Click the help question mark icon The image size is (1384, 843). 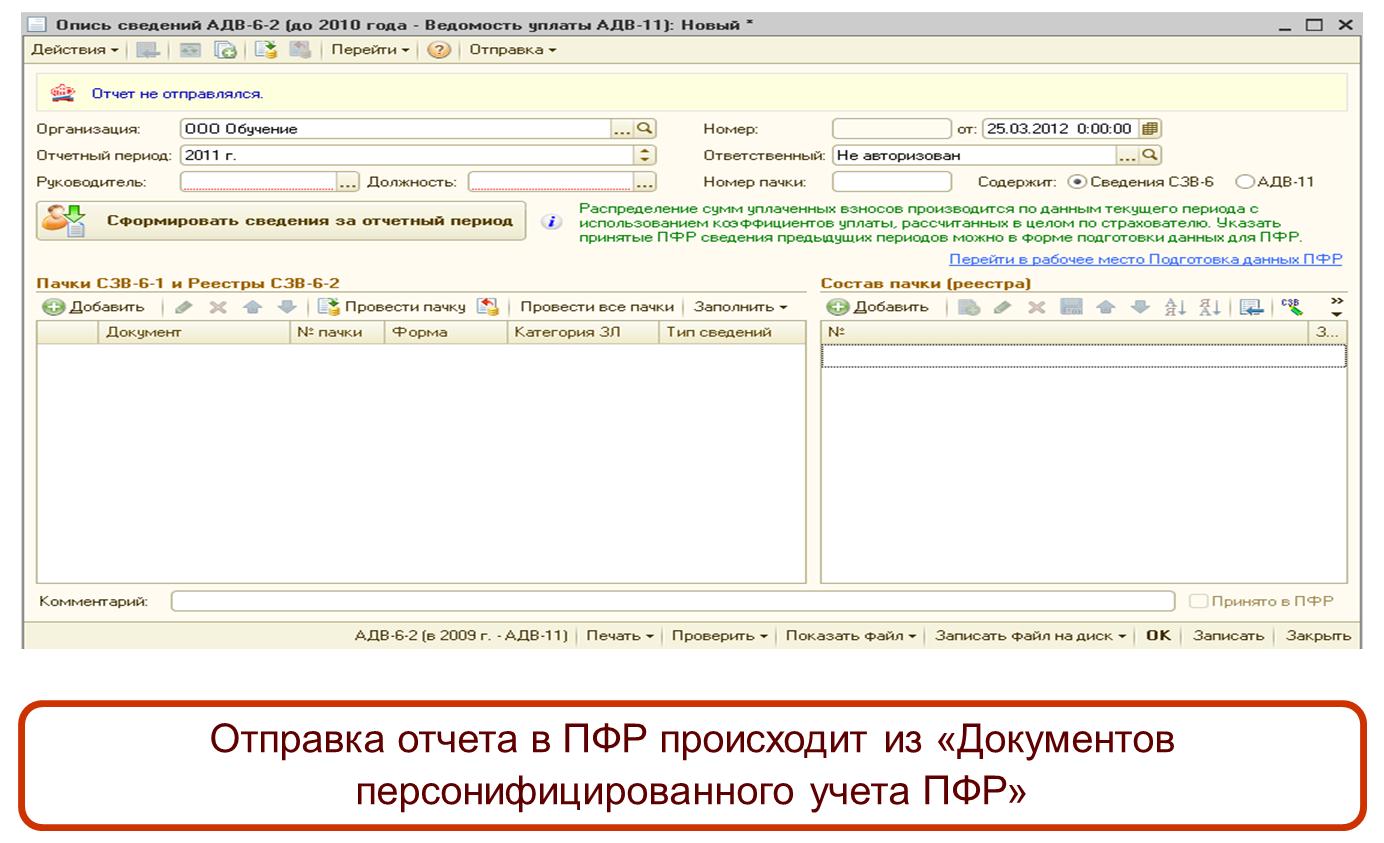pyautogui.click(x=438, y=50)
